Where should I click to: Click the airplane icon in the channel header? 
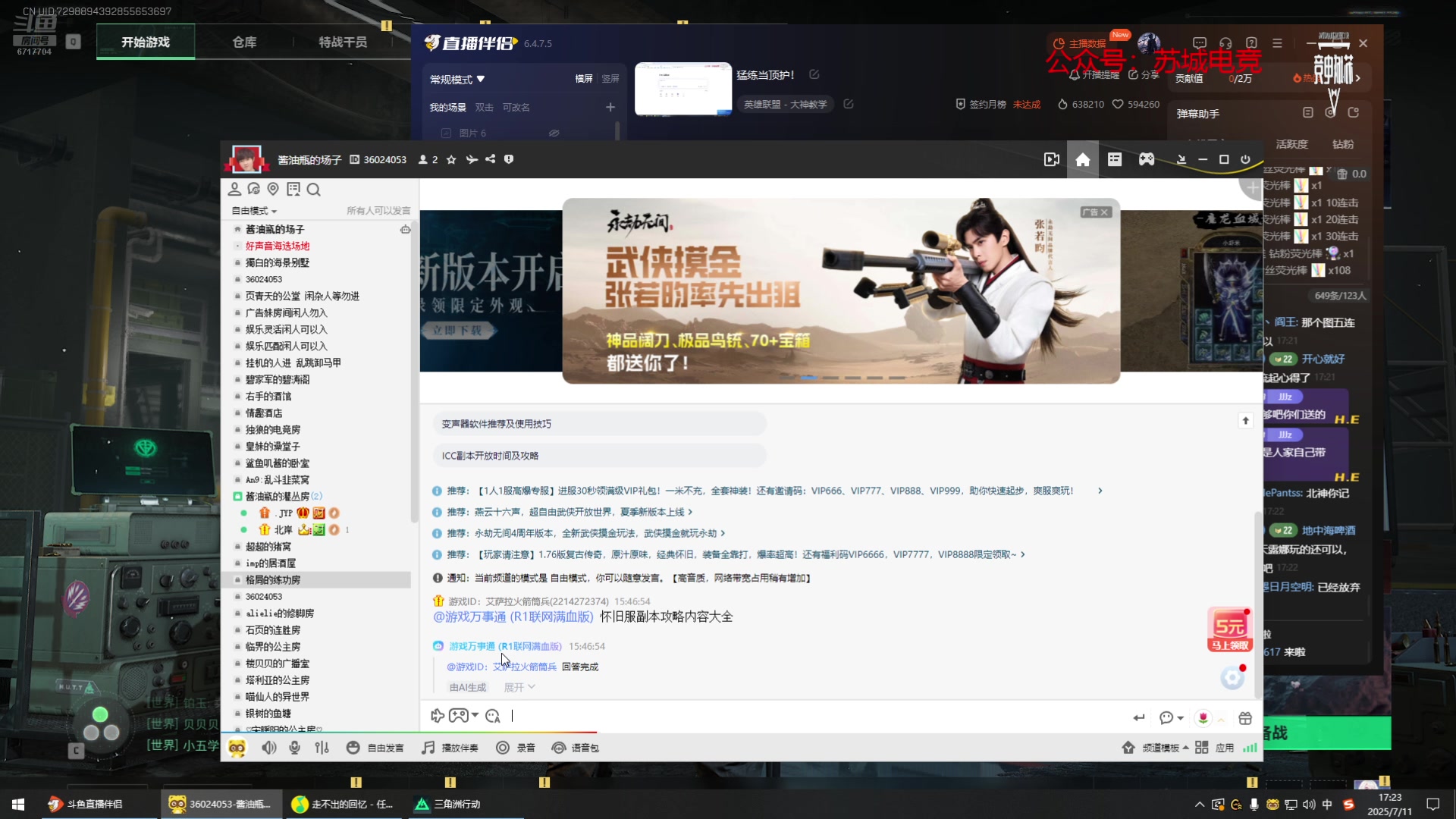coord(472,159)
